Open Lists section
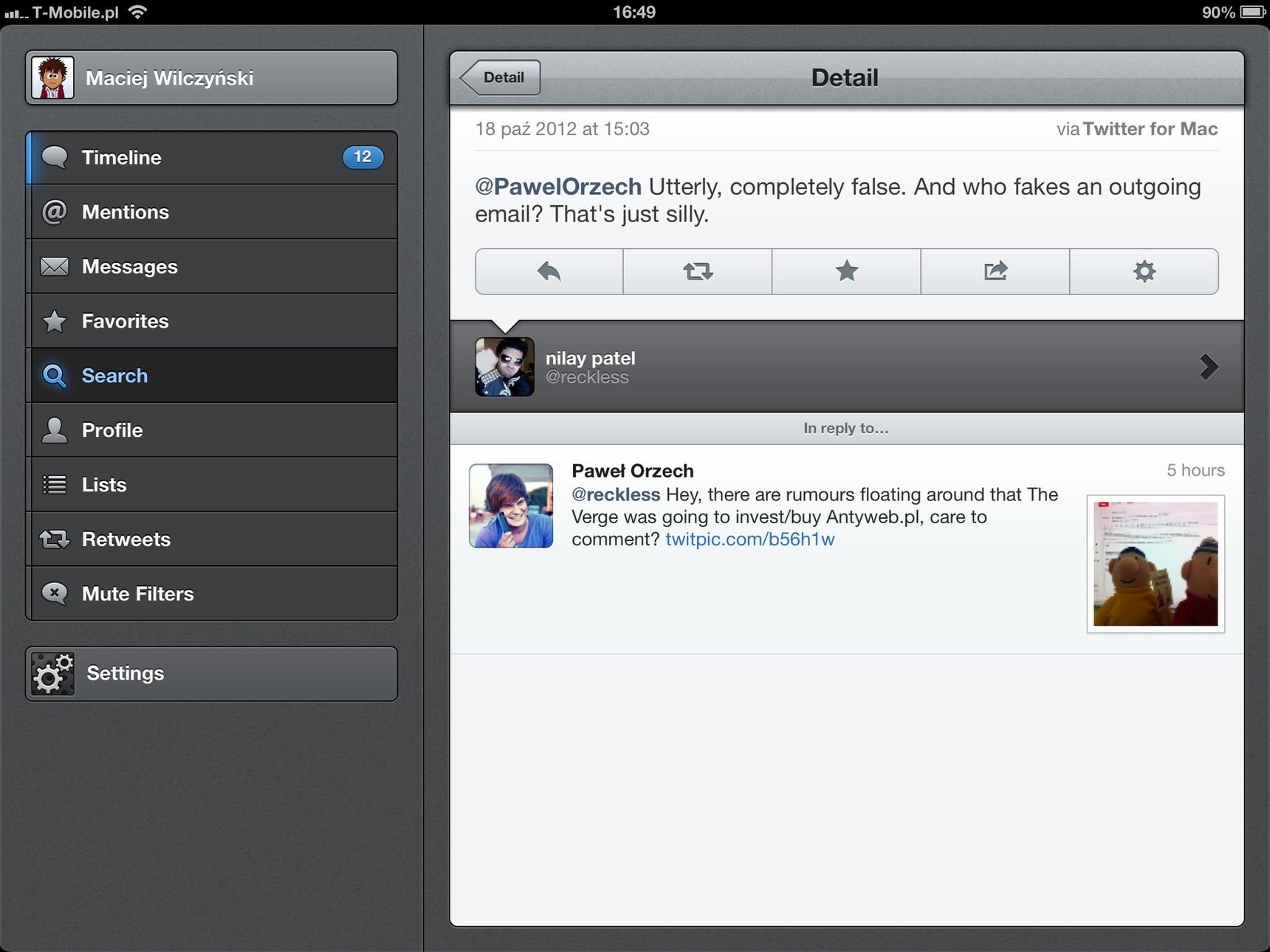The height and width of the screenshot is (952, 1270). click(212, 486)
